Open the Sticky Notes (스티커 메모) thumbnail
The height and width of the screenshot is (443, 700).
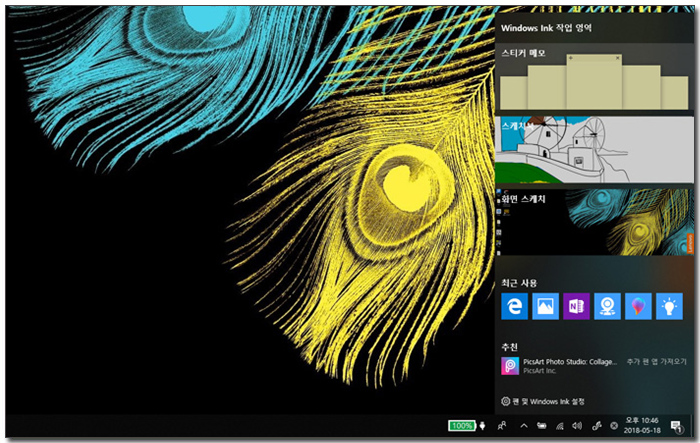[594, 78]
